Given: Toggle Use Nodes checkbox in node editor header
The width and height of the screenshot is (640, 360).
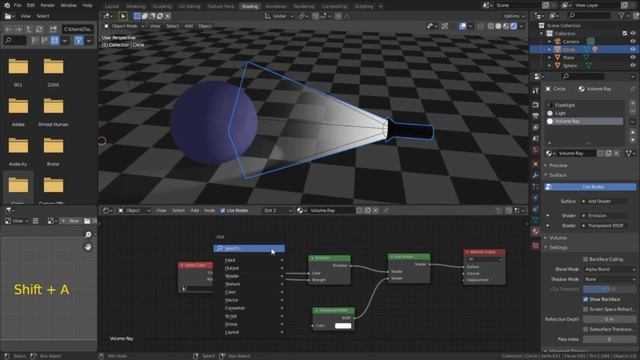Looking at the screenshot, I should click(x=223, y=210).
